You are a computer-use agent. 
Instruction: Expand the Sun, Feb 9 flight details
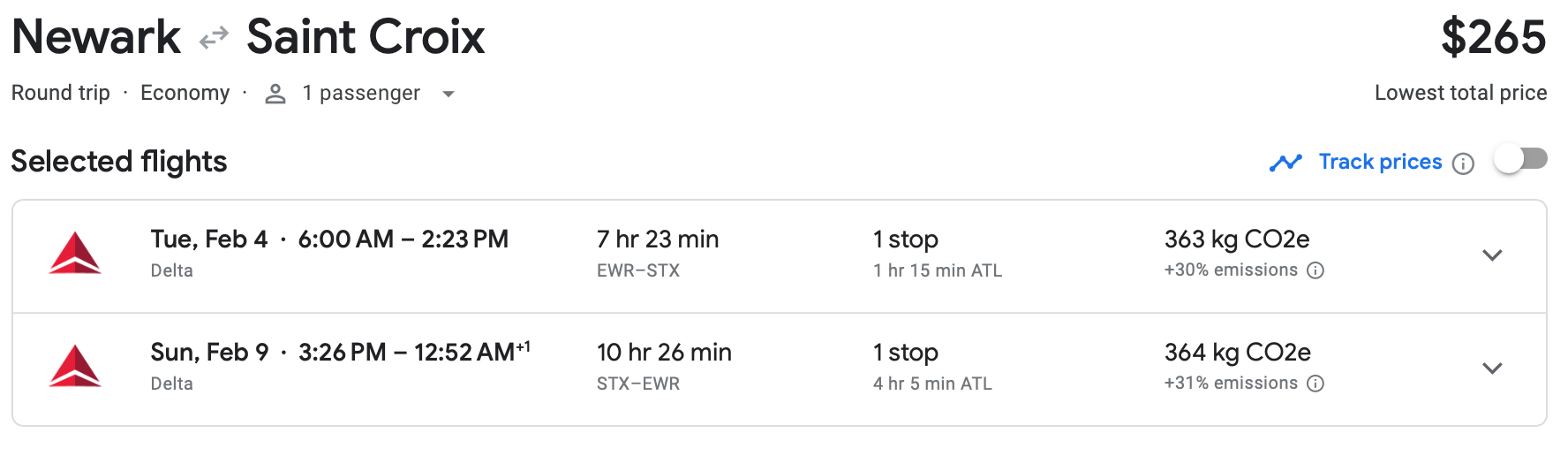pyautogui.click(x=1492, y=369)
